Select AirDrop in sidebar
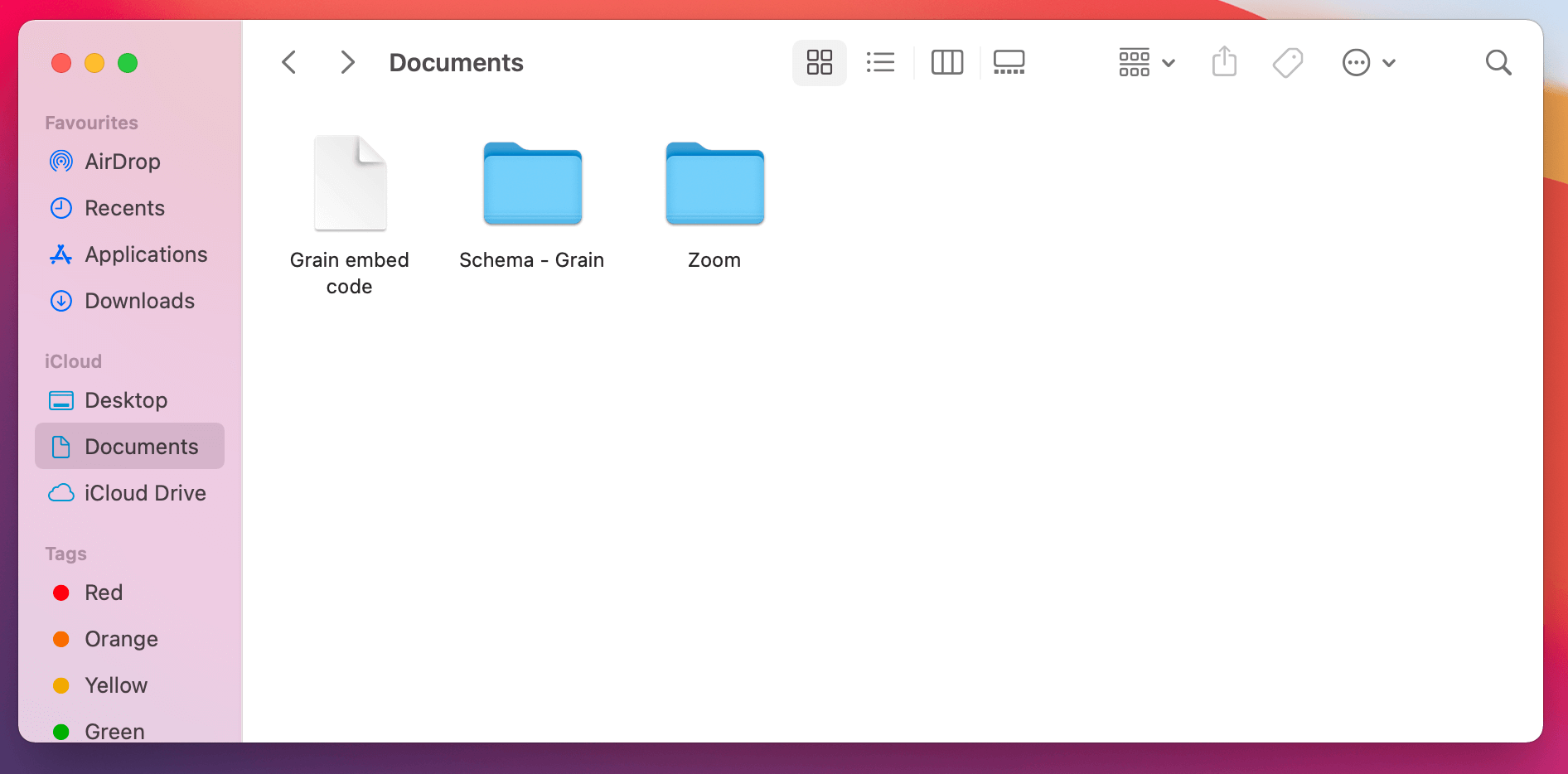Screen dimensions: 1568x774 123,162
